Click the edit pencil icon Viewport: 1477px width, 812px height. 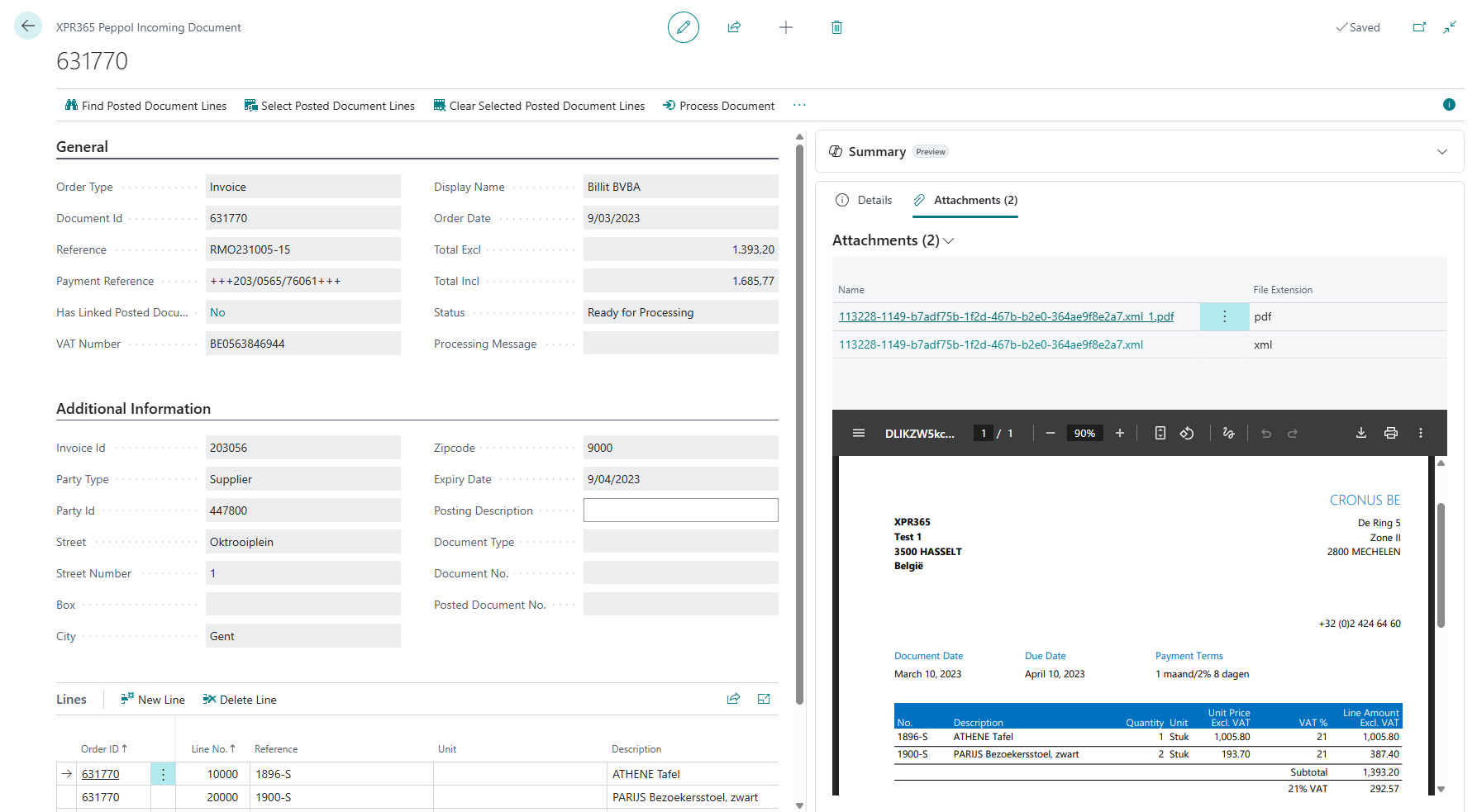pyautogui.click(x=684, y=27)
